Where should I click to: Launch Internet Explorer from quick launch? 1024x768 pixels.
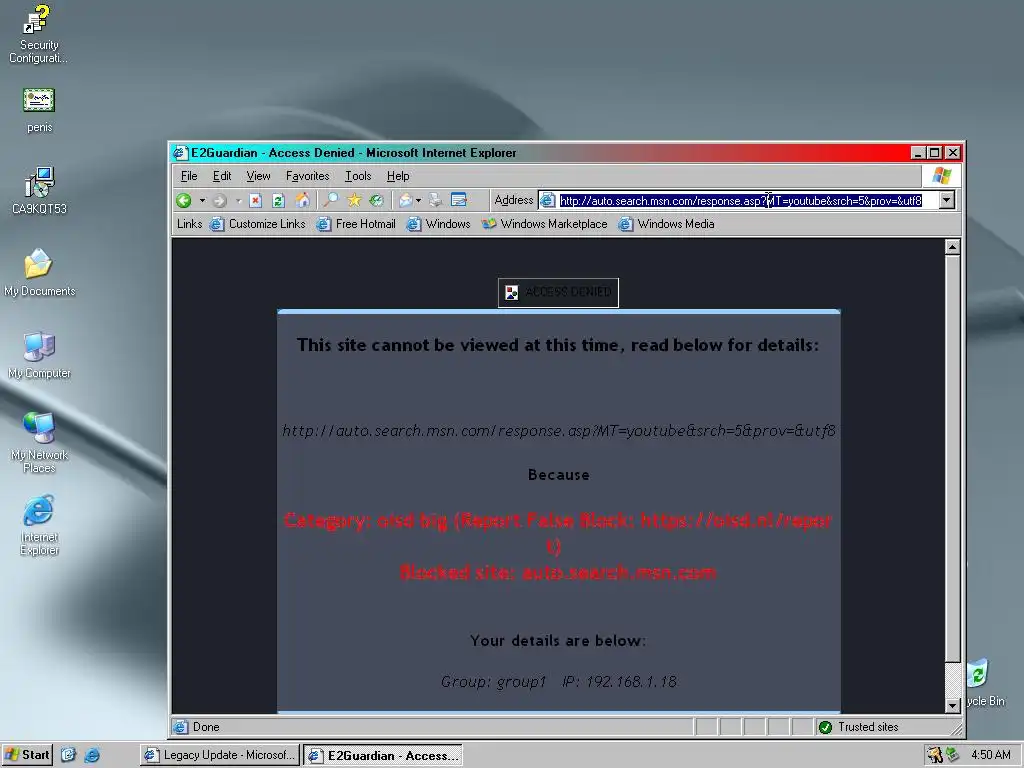[x=92, y=755]
